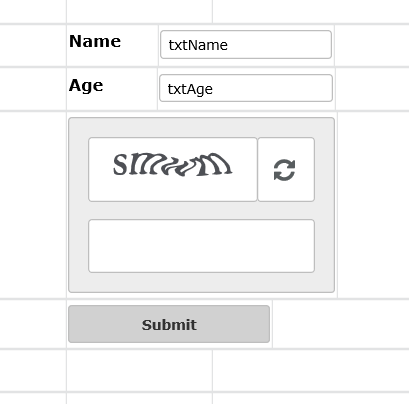Select empty cell left of Name label

pyautogui.click(x=33, y=45)
